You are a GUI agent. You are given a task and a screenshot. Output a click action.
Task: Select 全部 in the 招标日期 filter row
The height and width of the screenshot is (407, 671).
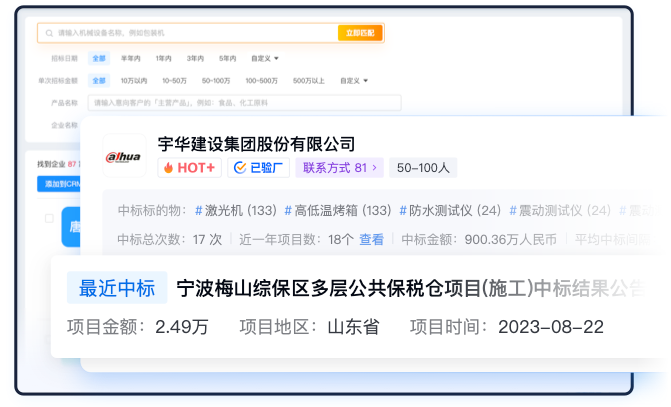point(98,59)
